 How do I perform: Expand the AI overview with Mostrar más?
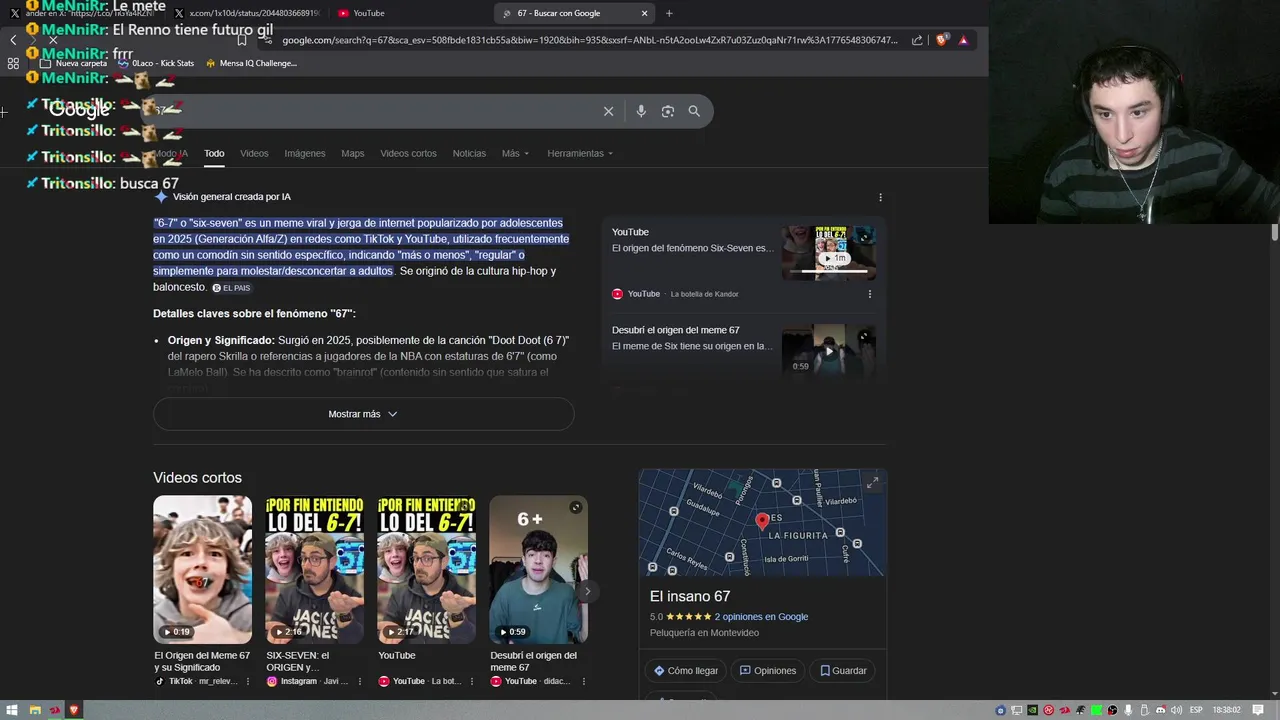tap(363, 414)
